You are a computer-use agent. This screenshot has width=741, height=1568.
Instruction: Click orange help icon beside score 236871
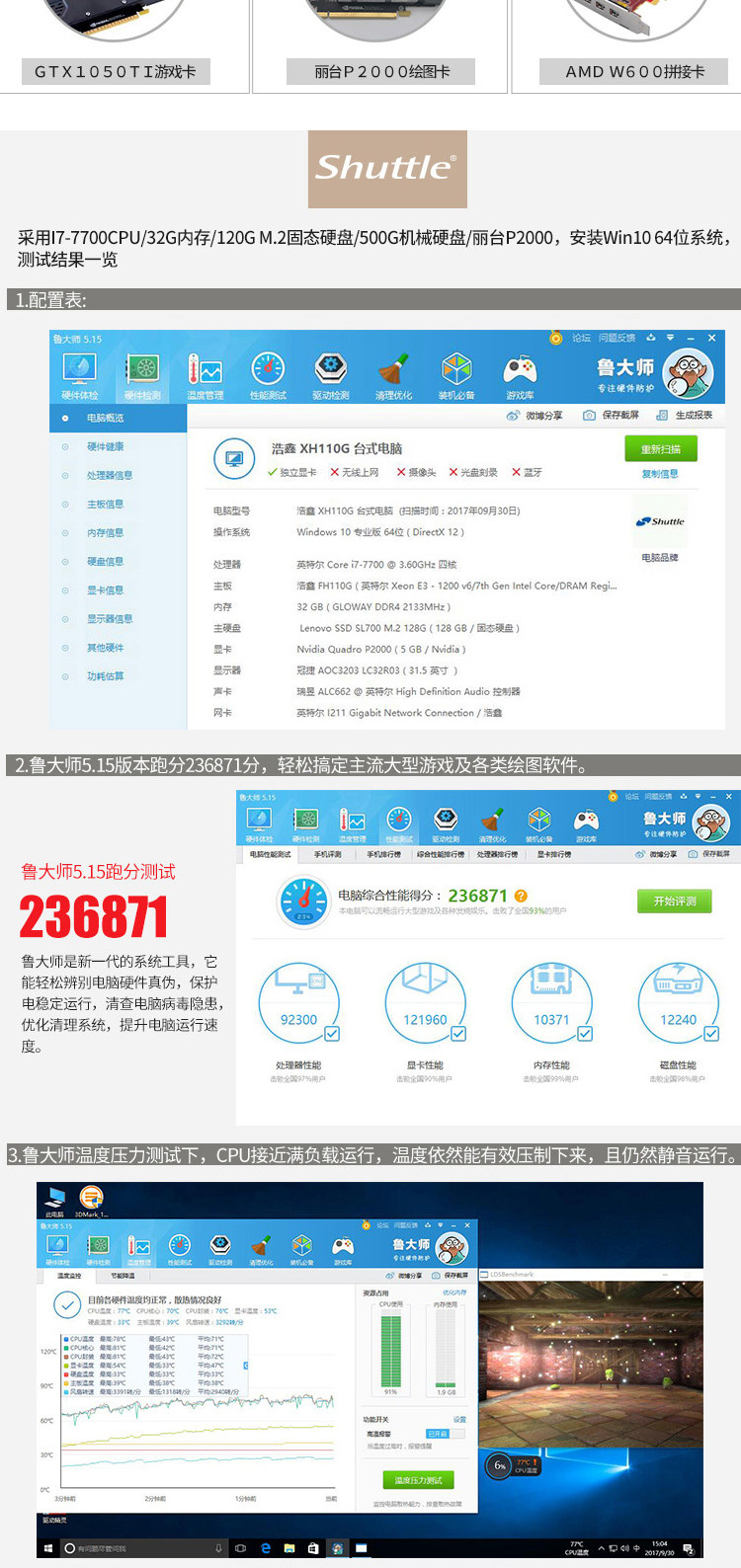coord(521,896)
